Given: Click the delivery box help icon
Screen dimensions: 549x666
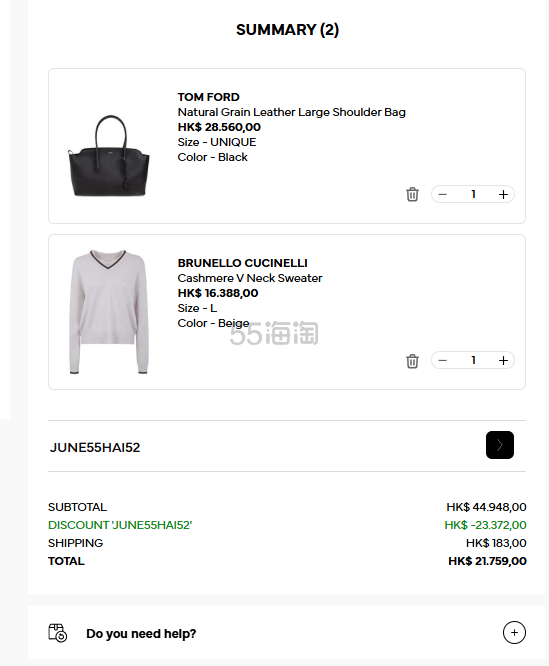Looking at the screenshot, I should click(x=58, y=632).
